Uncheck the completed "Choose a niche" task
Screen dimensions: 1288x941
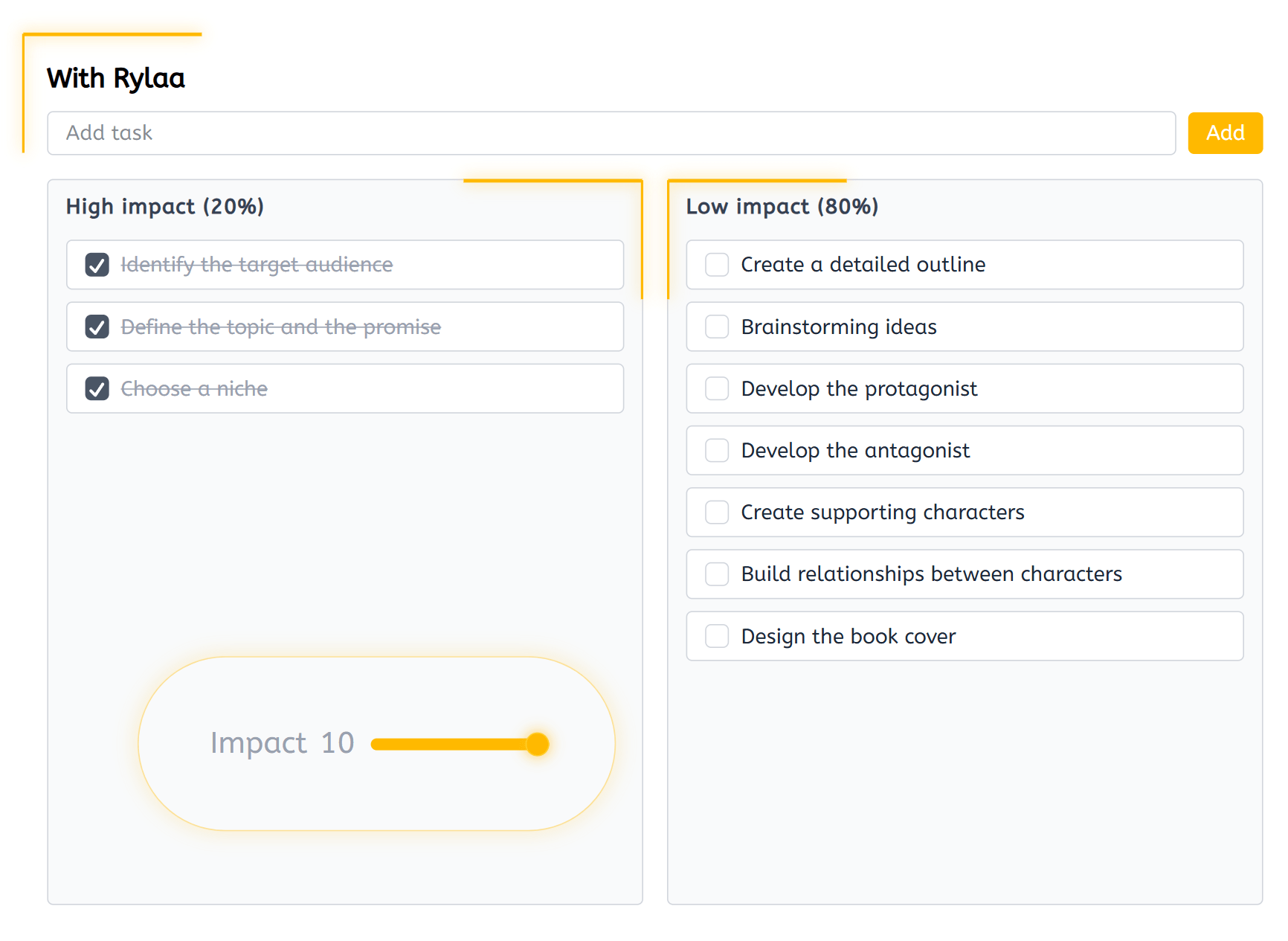[97, 388]
